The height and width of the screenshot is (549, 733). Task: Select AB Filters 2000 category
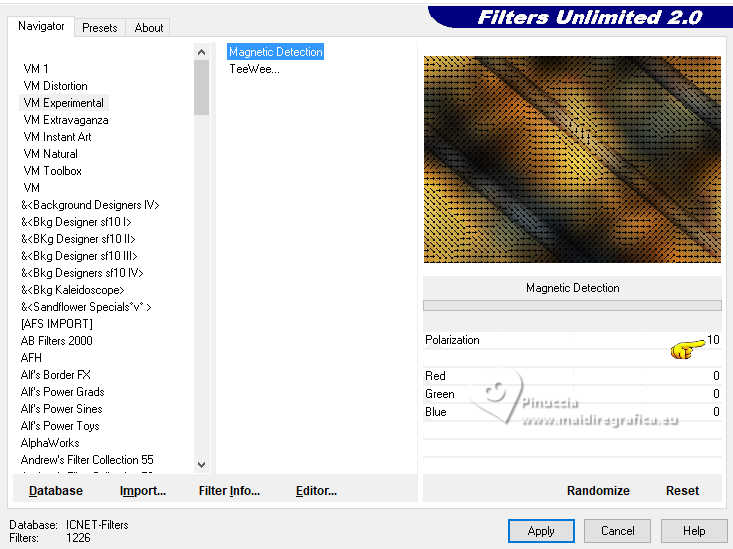coord(57,340)
